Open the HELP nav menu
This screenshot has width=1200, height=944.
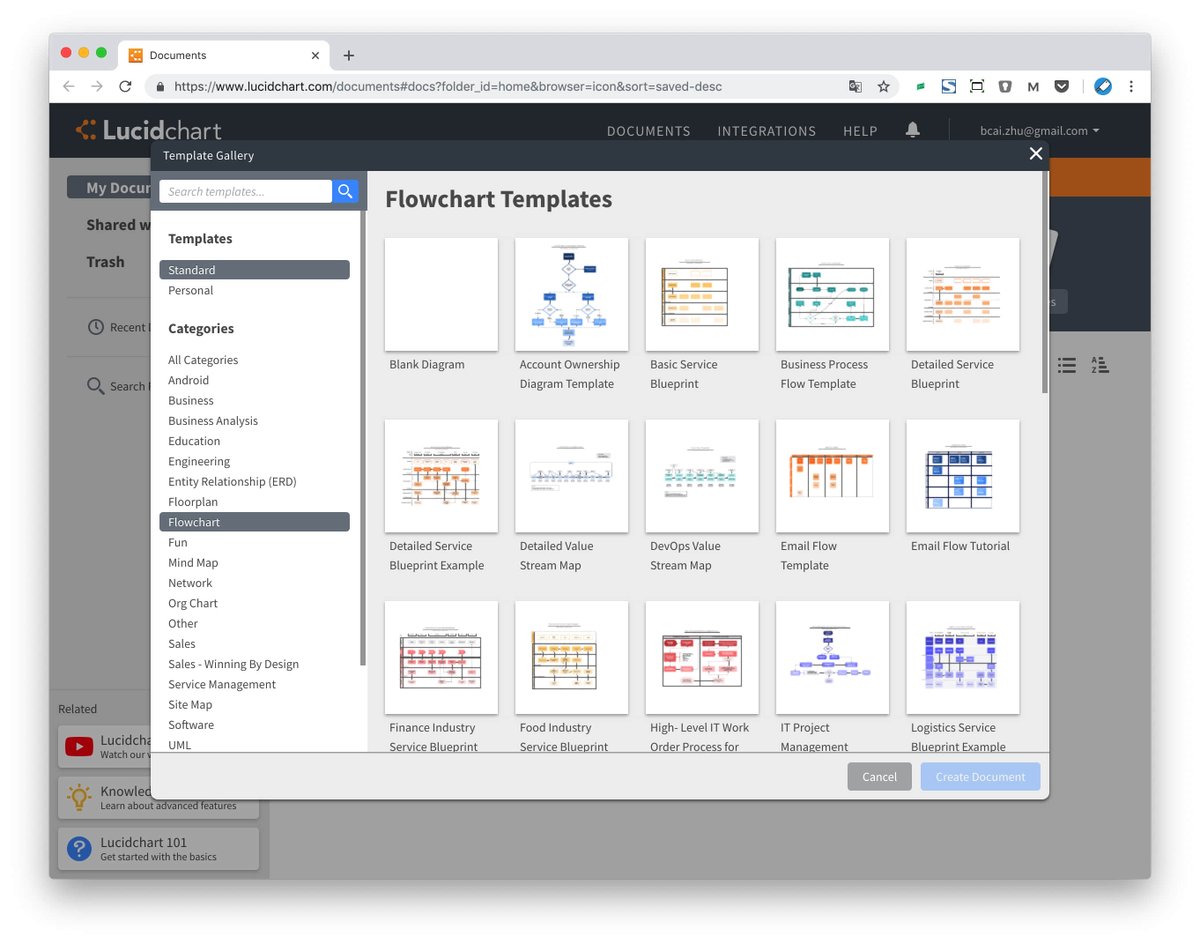860,131
